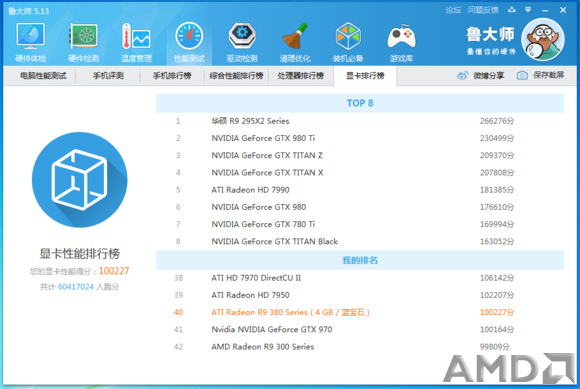
Task: Click score 181385分
Action: point(497,190)
